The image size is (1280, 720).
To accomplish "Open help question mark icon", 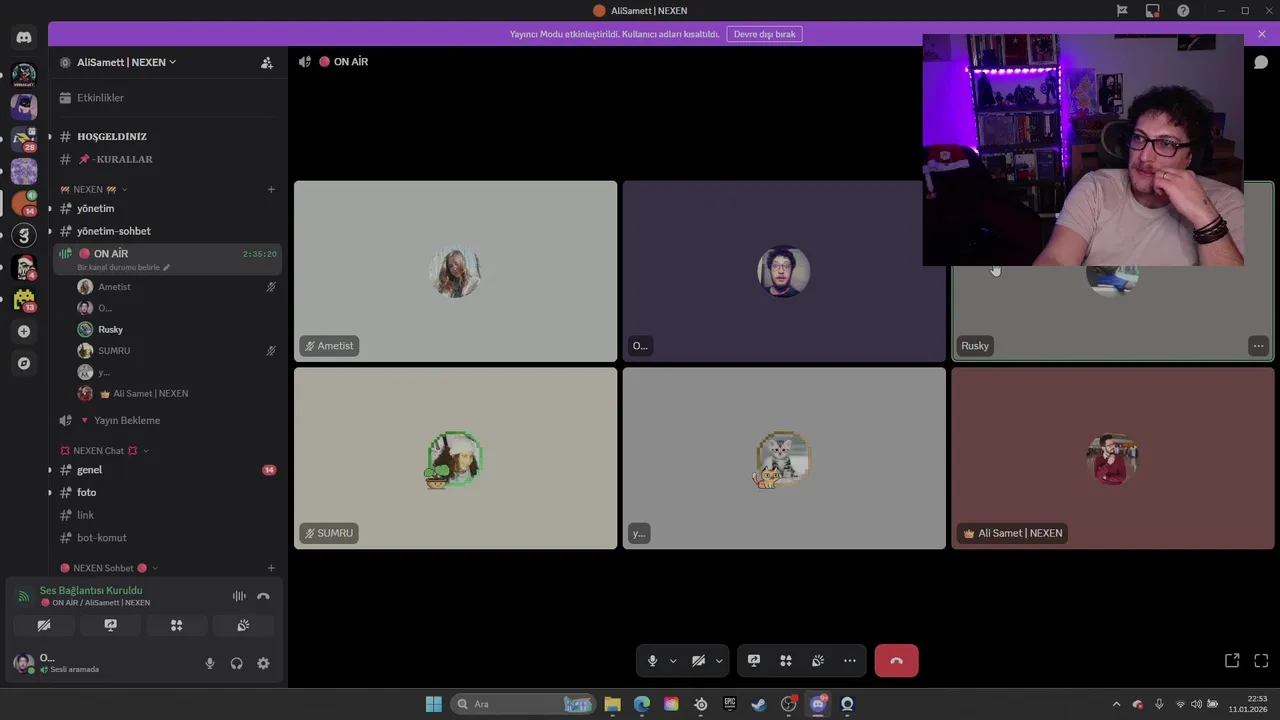I will [x=1183, y=11].
